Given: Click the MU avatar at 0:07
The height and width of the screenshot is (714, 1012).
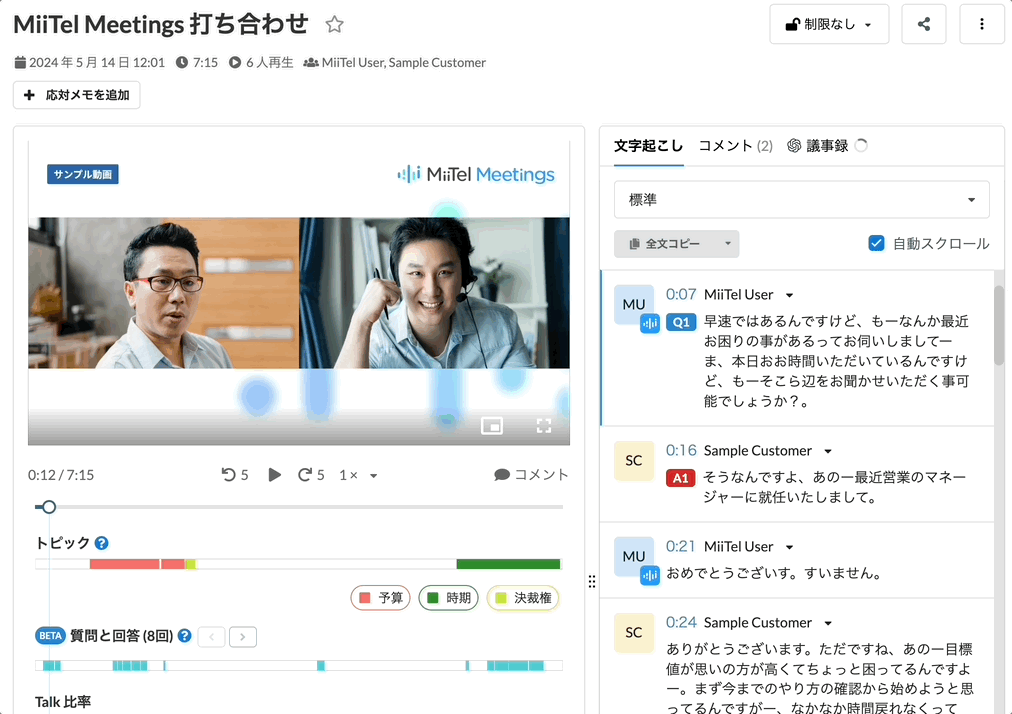Looking at the screenshot, I should pos(634,304).
